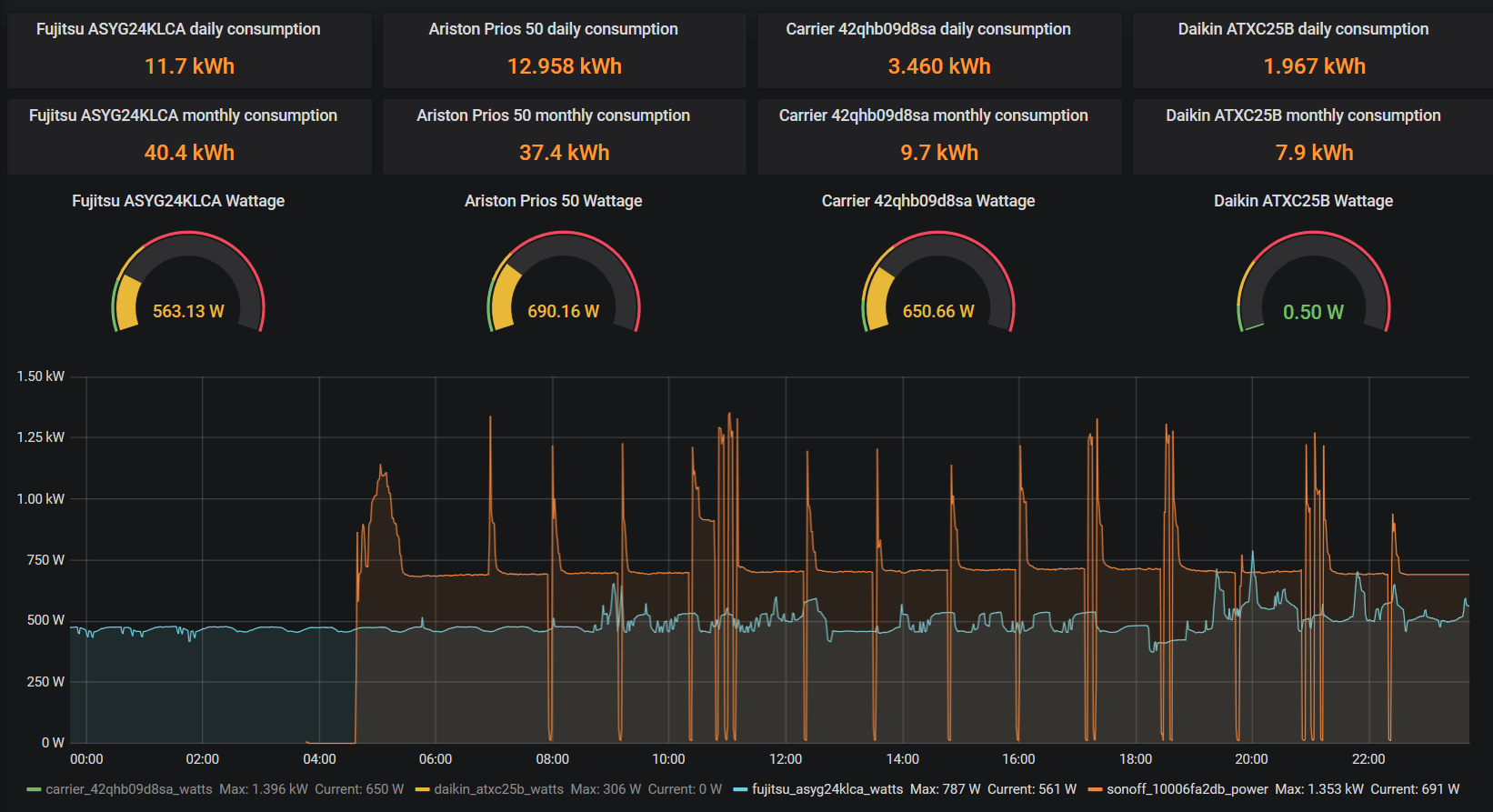Click the Fujitsu gauge reading 563.13 W

pyautogui.click(x=188, y=311)
